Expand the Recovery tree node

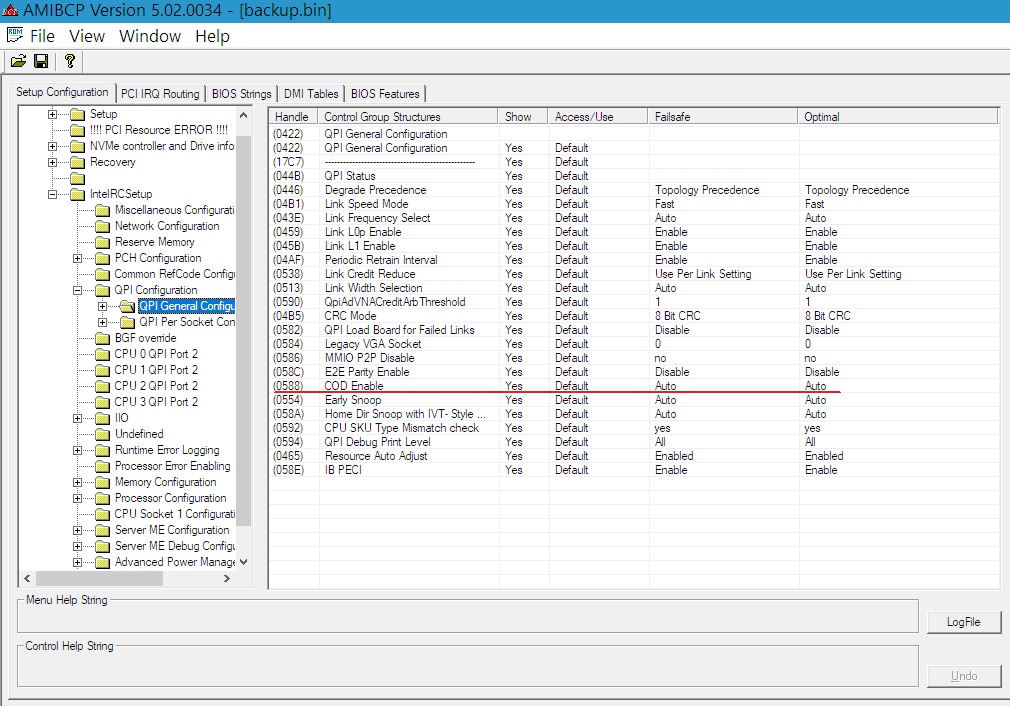point(52,162)
